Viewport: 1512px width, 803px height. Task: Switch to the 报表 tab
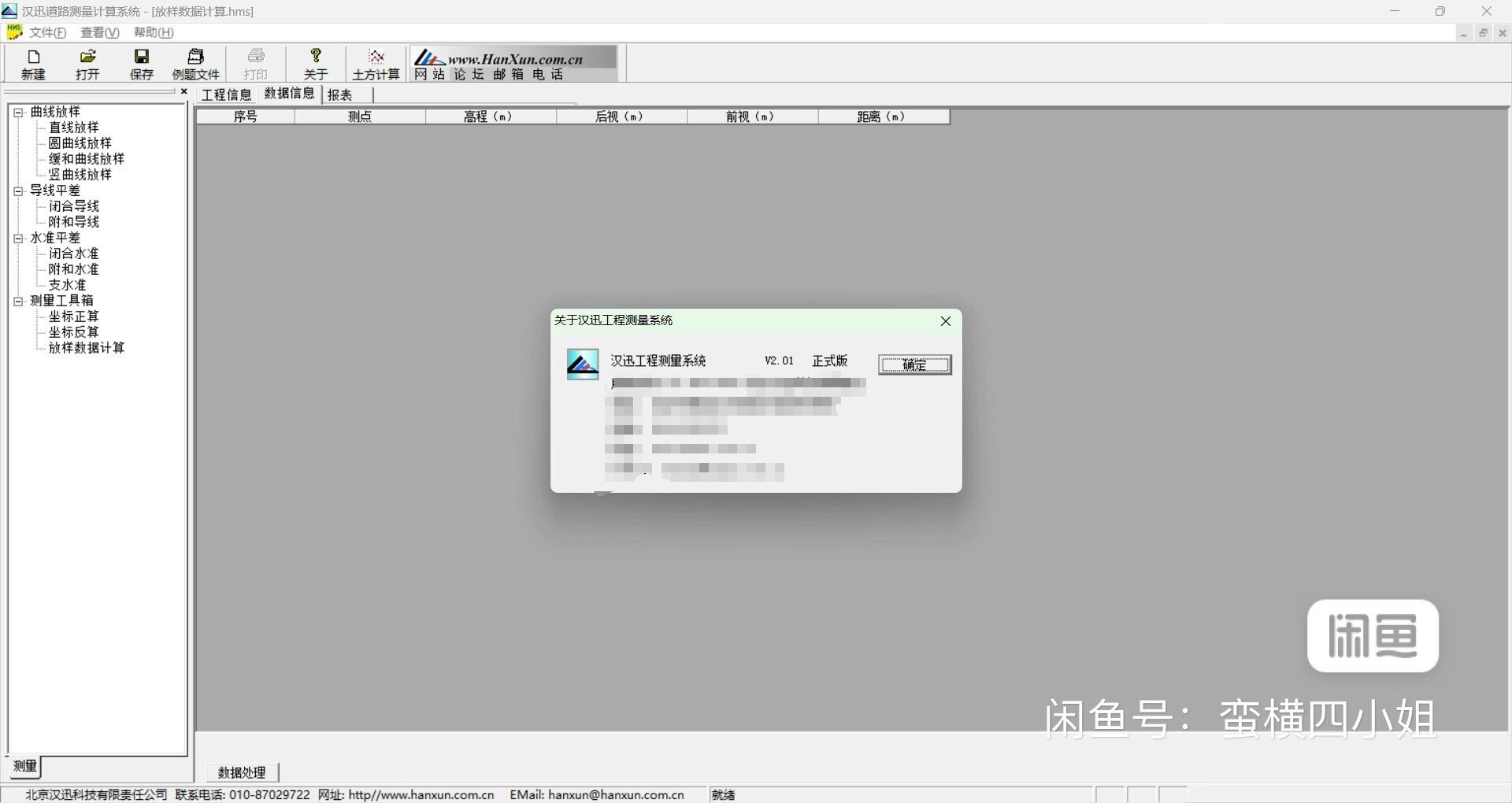click(x=340, y=94)
